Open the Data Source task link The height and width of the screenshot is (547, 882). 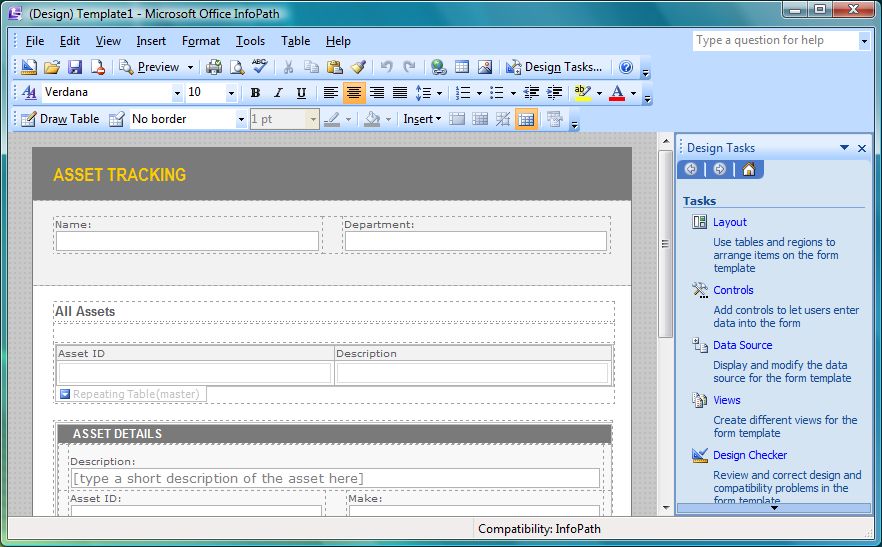[742, 346]
